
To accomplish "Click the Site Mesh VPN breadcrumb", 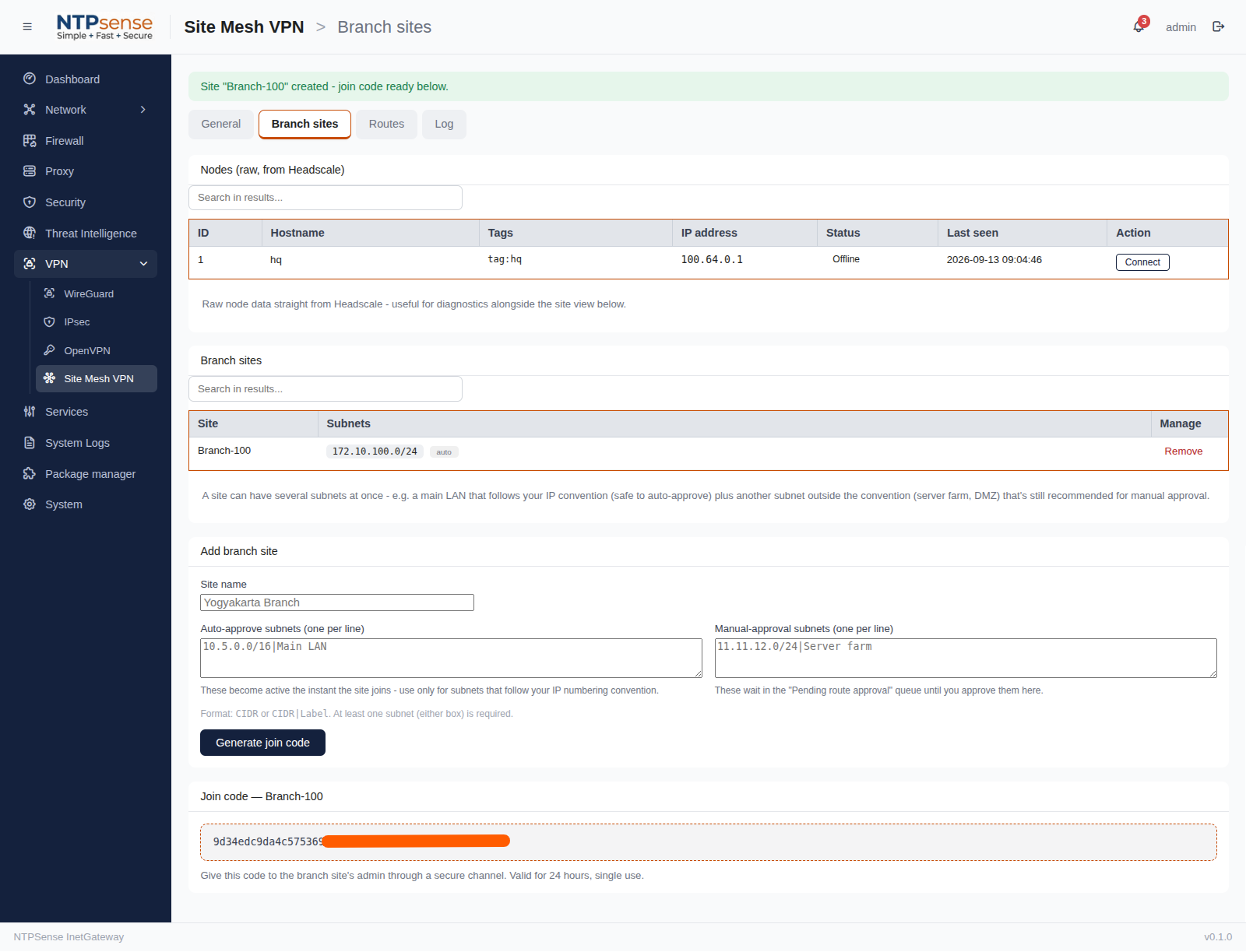I will (244, 27).
